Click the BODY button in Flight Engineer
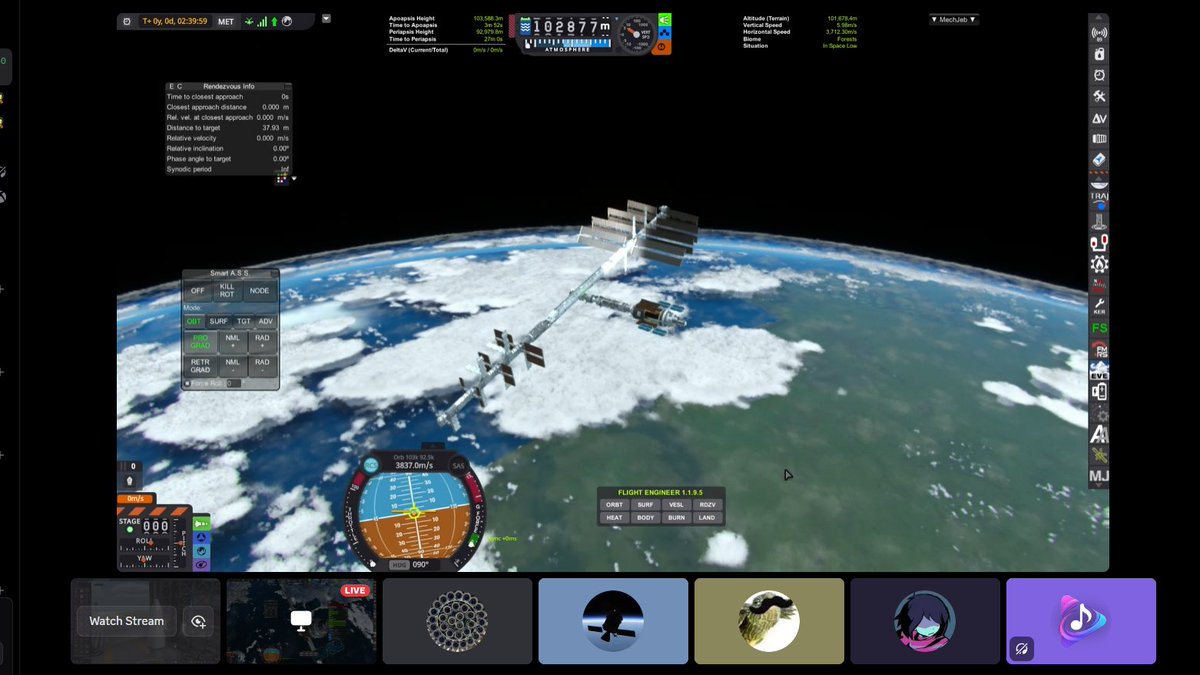Image resolution: width=1200 pixels, height=675 pixels. click(x=645, y=518)
